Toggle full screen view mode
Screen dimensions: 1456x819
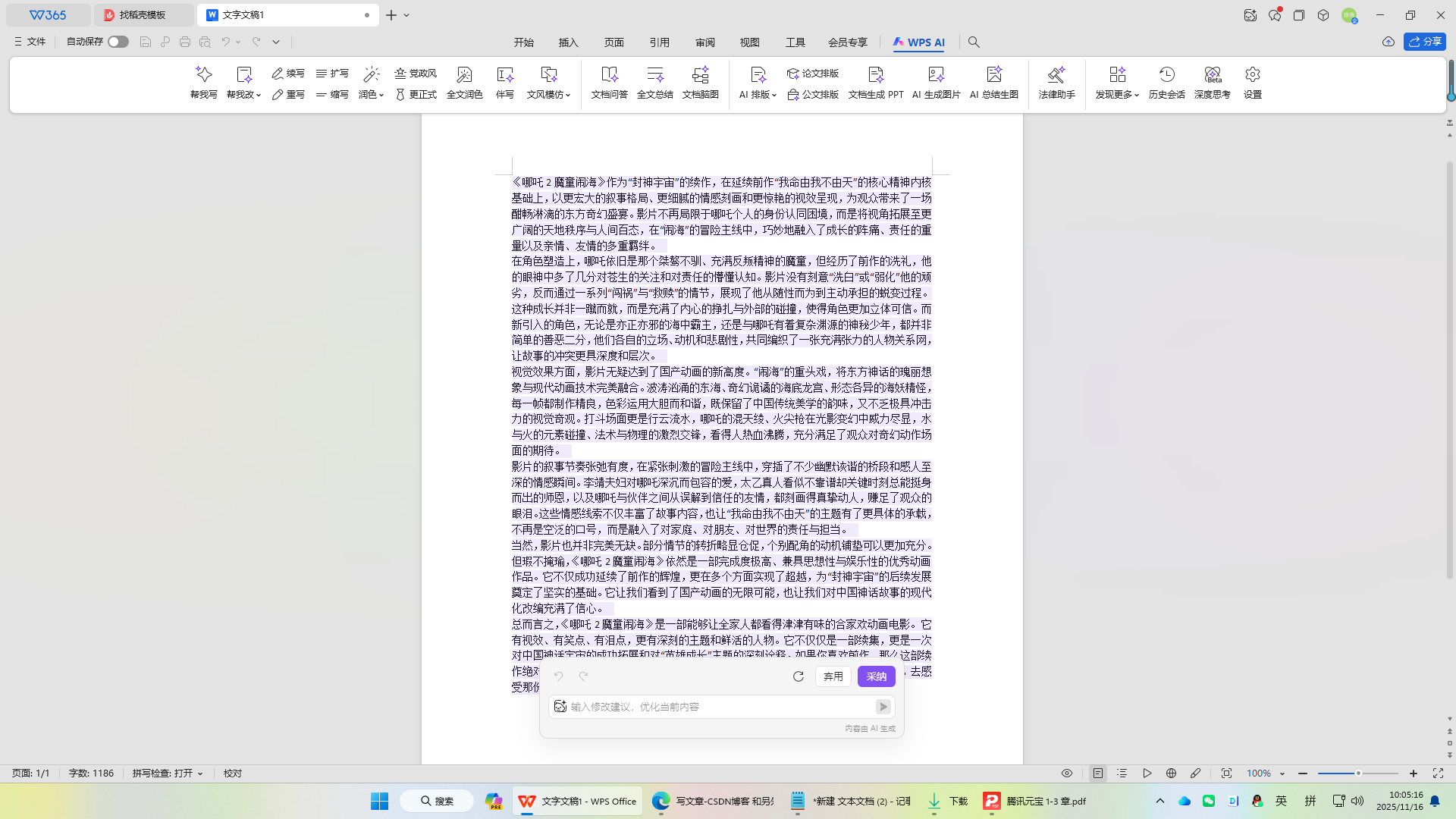point(1439,773)
